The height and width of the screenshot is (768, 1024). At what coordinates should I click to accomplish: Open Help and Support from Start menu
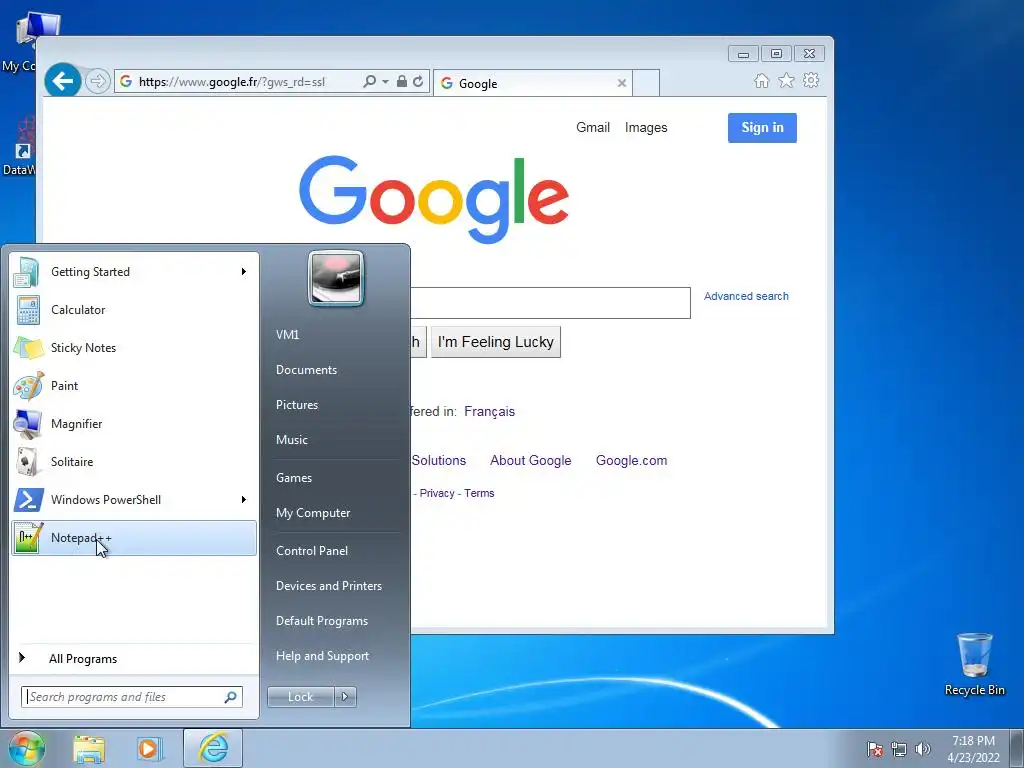323,656
